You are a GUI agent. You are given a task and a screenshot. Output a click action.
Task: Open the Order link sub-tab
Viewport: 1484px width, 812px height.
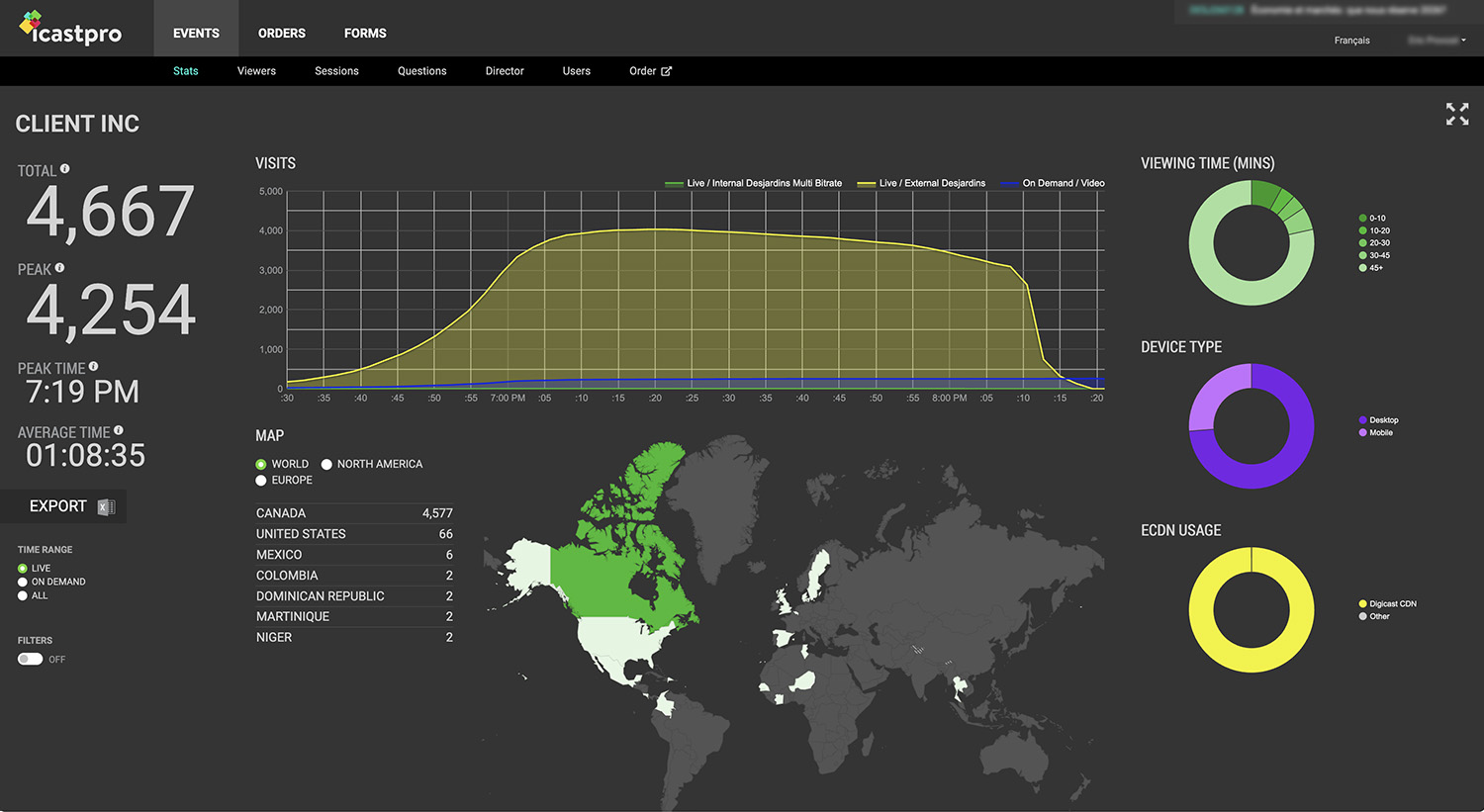pos(650,71)
